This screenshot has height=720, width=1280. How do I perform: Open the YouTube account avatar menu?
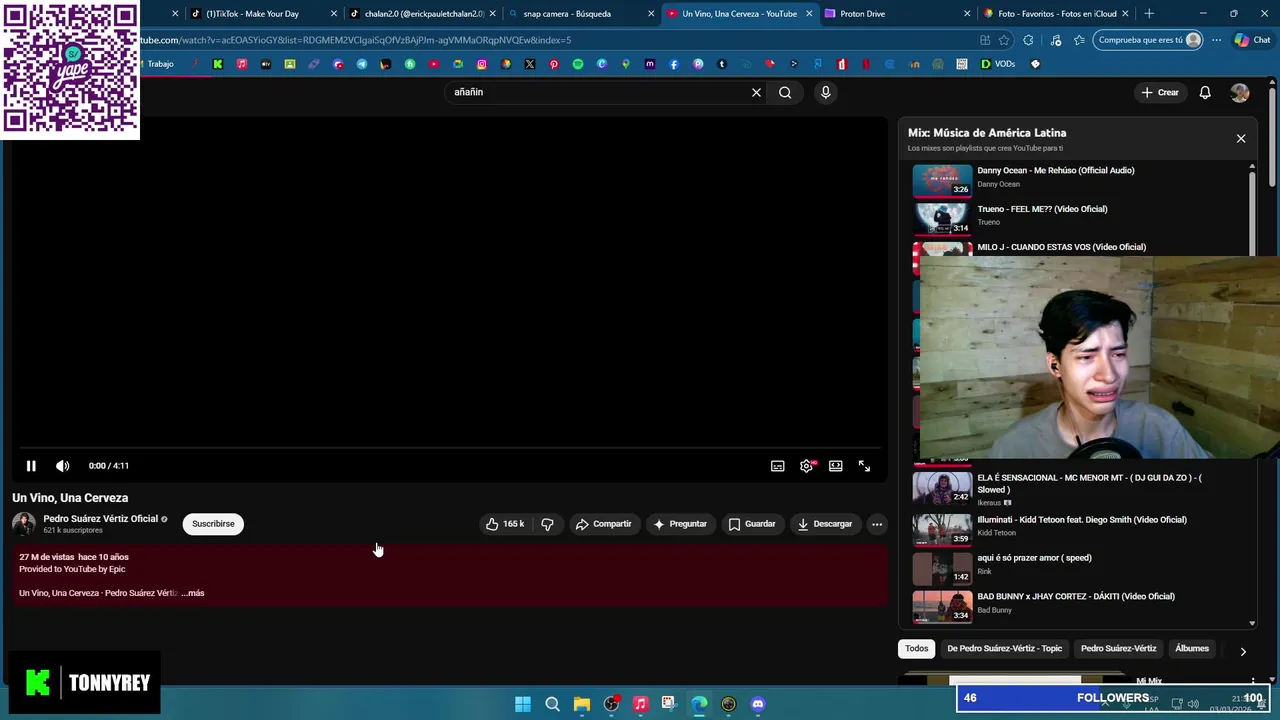point(1240,92)
